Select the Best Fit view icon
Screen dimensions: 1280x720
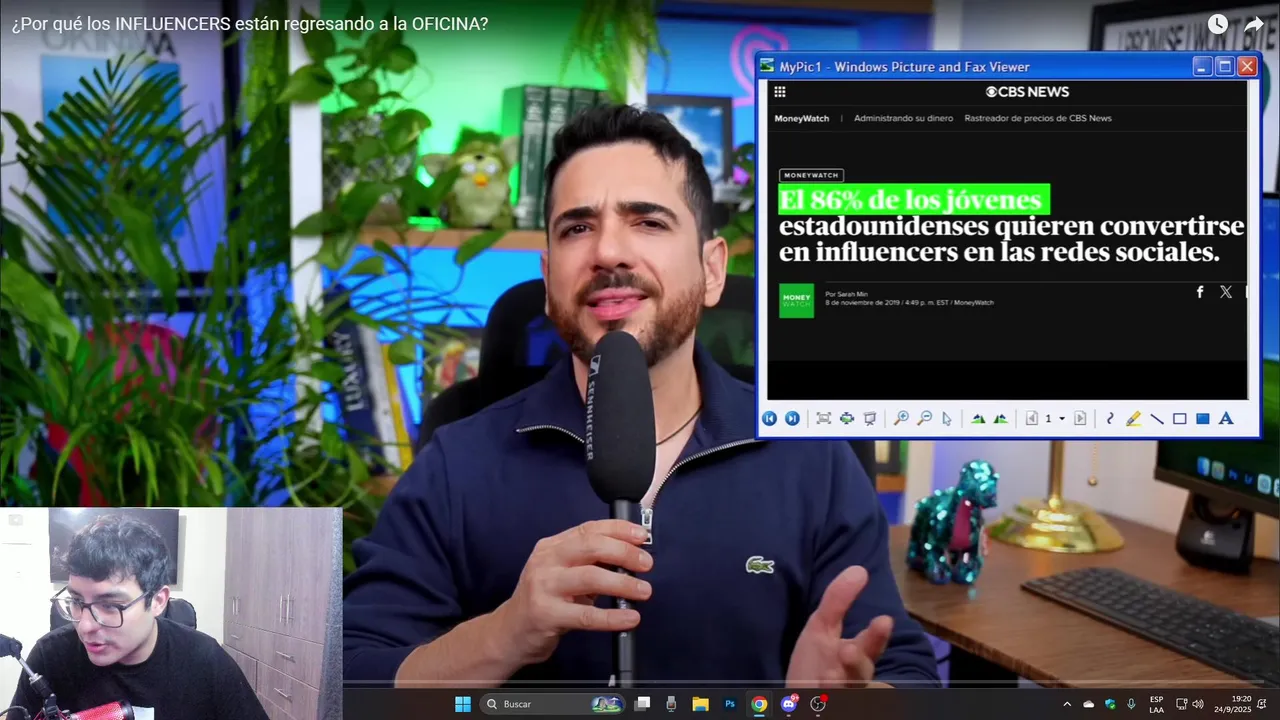(824, 419)
